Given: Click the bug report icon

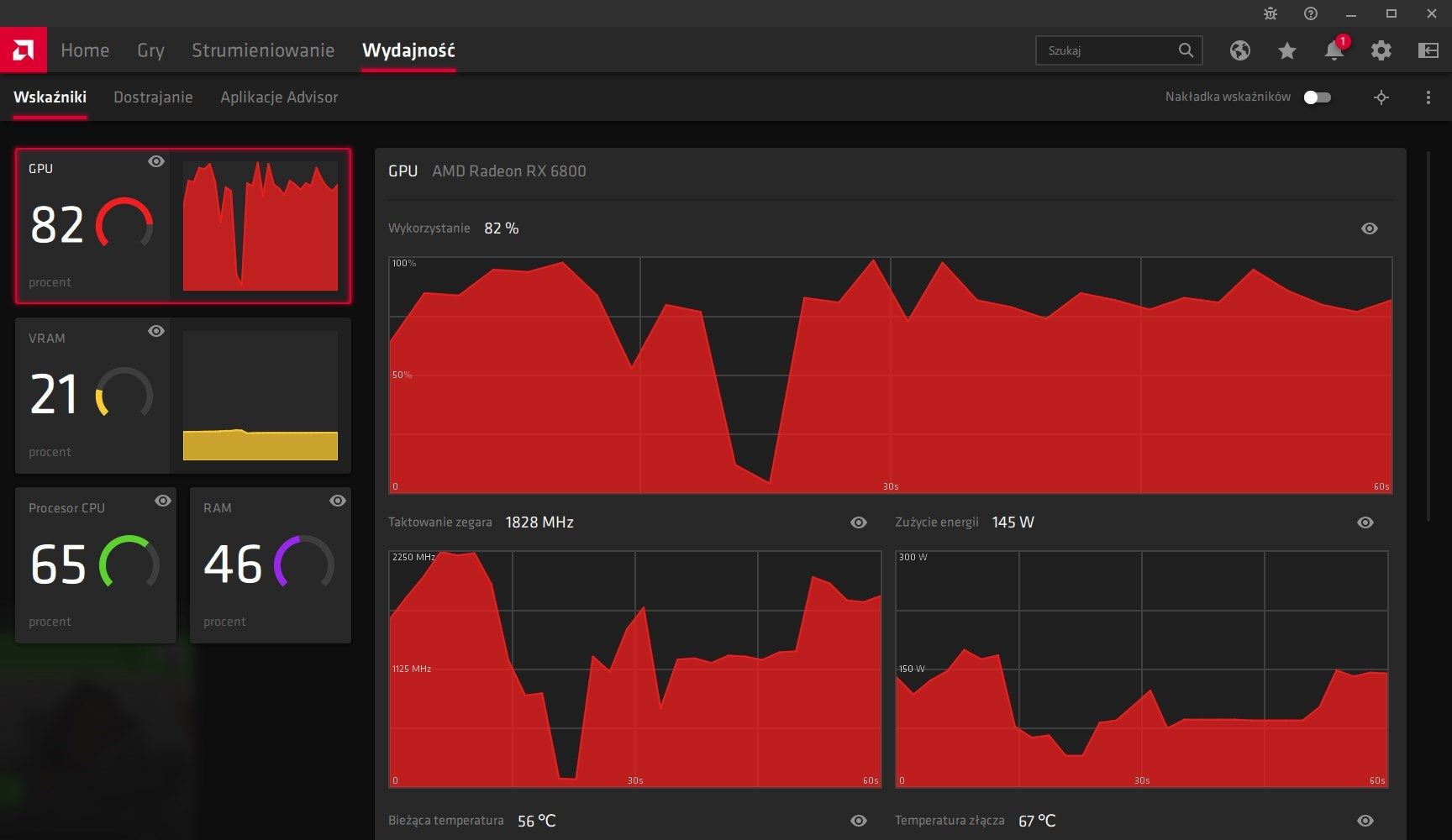Looking at the screenshot, I should tap(1270, 13).
